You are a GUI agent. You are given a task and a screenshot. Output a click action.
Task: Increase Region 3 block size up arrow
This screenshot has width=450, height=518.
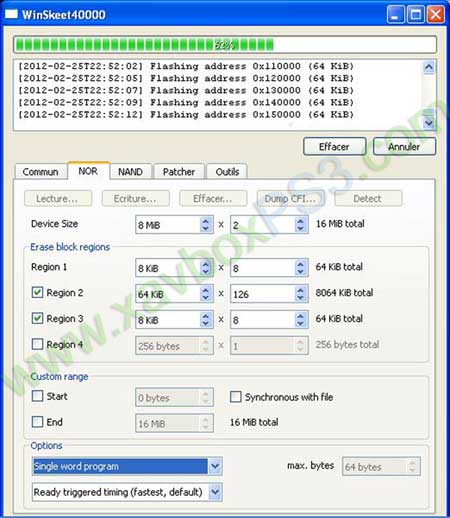(x=206, y=316)
